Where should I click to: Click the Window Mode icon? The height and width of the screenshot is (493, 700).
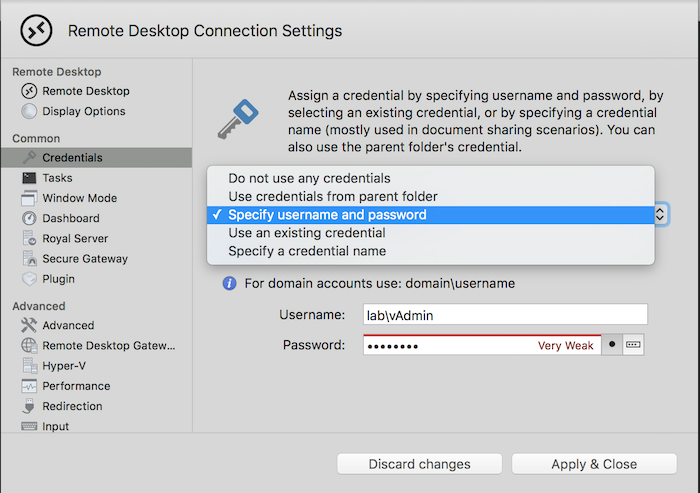(29, 198)
